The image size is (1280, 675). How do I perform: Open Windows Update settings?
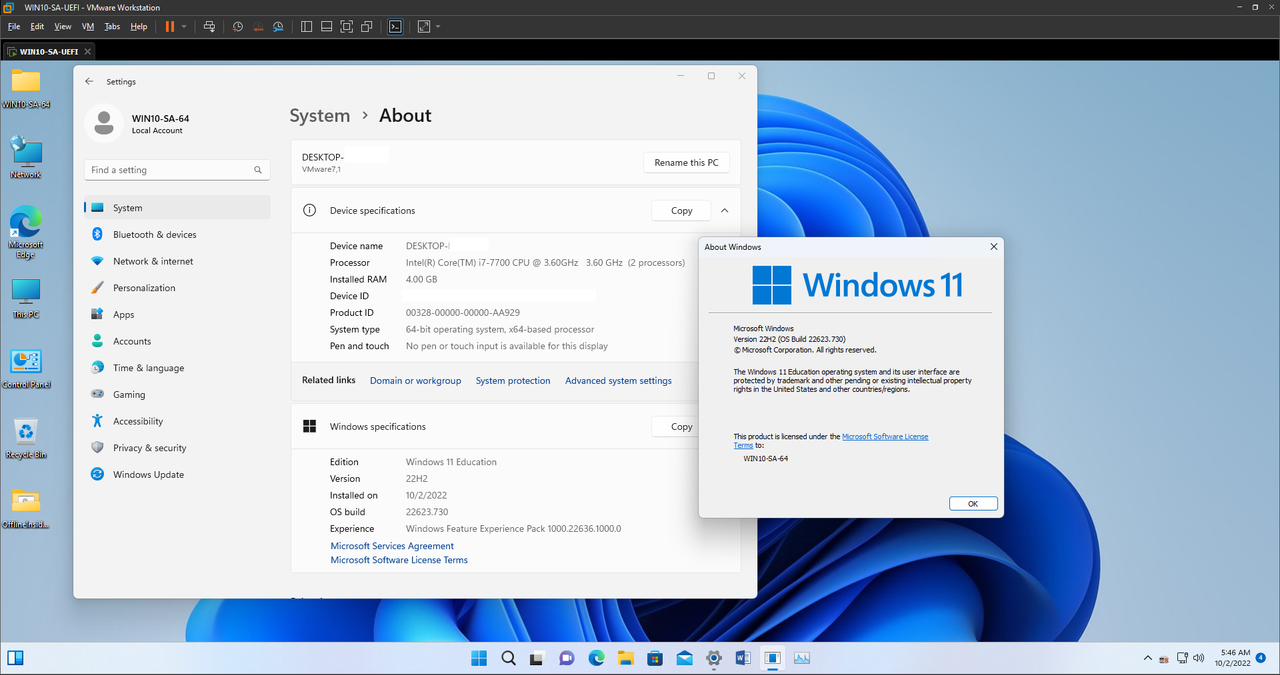177,474
